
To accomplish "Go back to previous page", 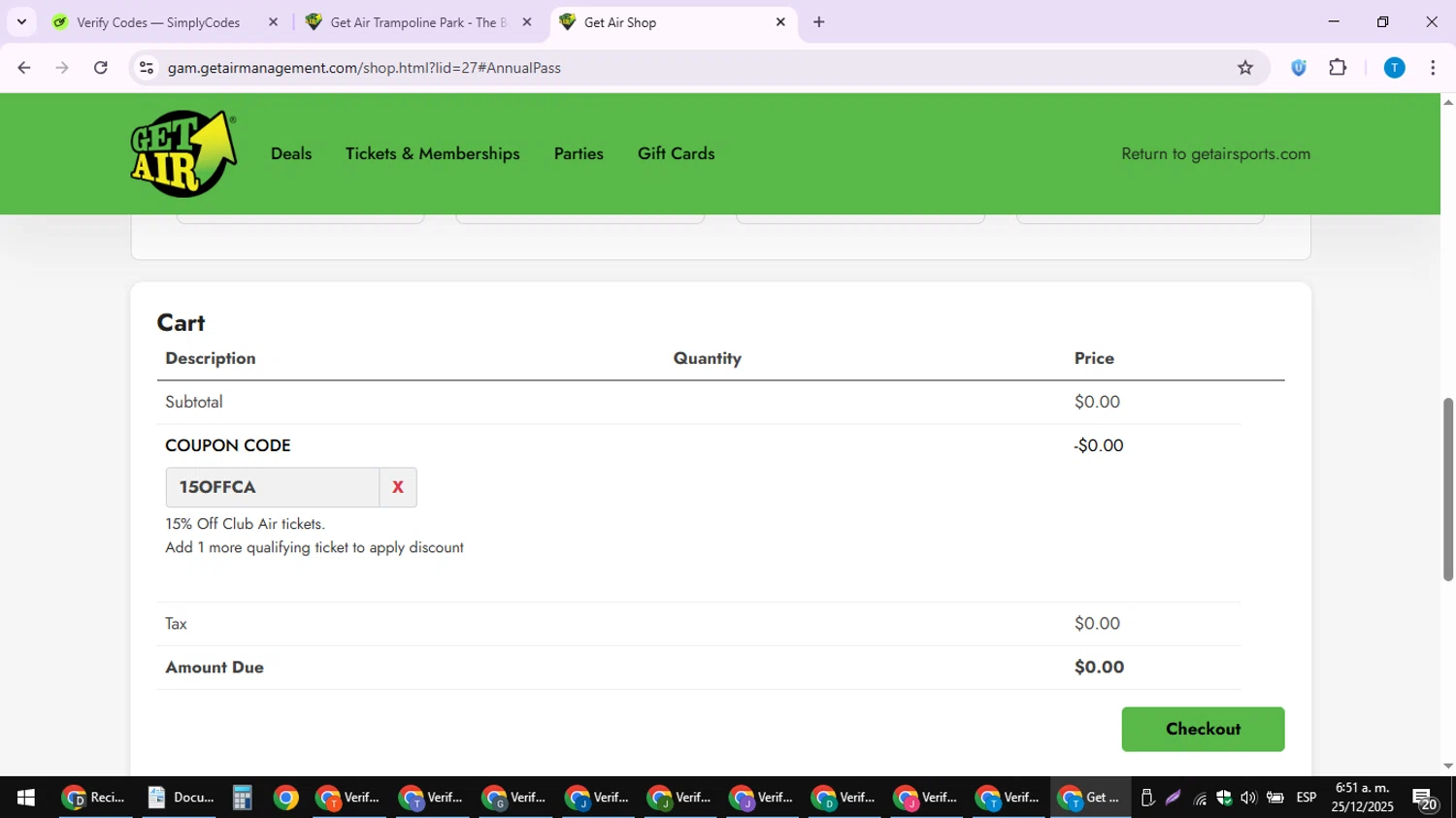I will (x=24, y=68).
